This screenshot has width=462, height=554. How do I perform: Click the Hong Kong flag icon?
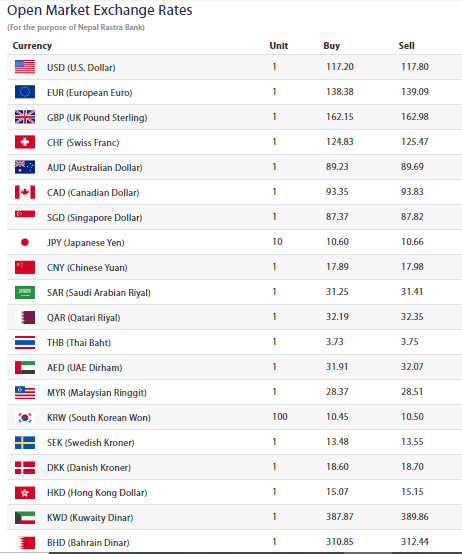[x=25, y=493]
